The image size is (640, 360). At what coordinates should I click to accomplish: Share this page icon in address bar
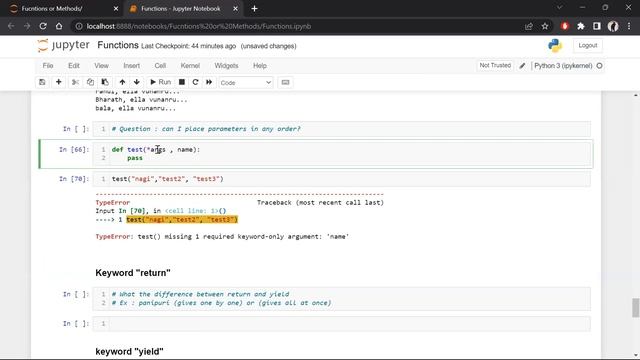[x=529, y=26]
